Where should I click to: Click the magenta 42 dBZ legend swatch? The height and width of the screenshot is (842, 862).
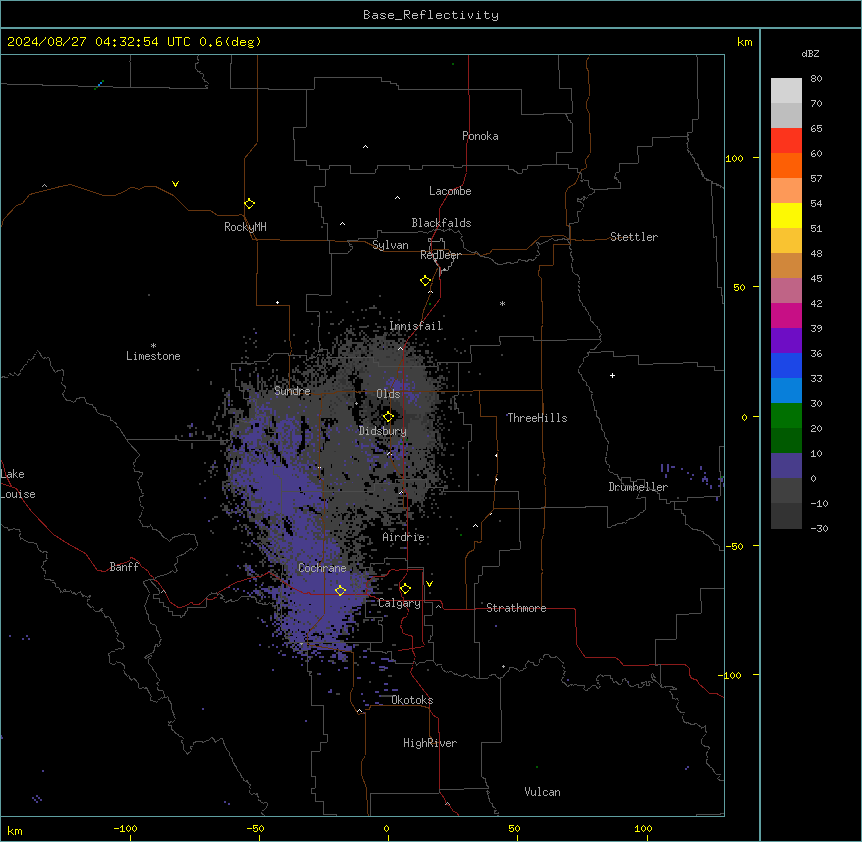click(786, 315)
